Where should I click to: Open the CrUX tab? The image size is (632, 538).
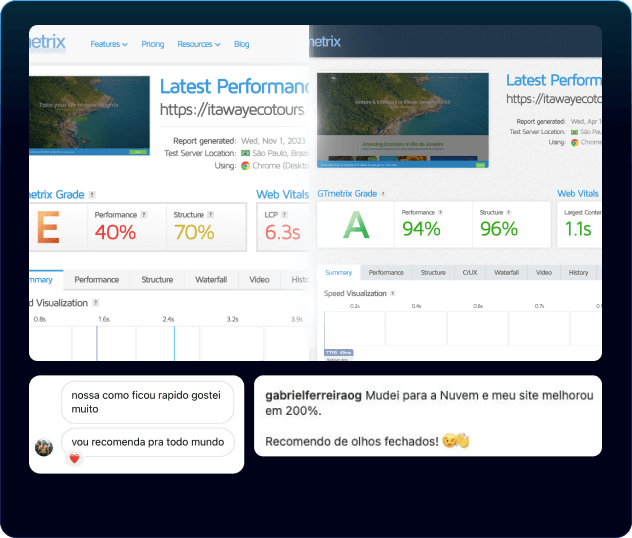pyautogui.click(x=470, y=272)
